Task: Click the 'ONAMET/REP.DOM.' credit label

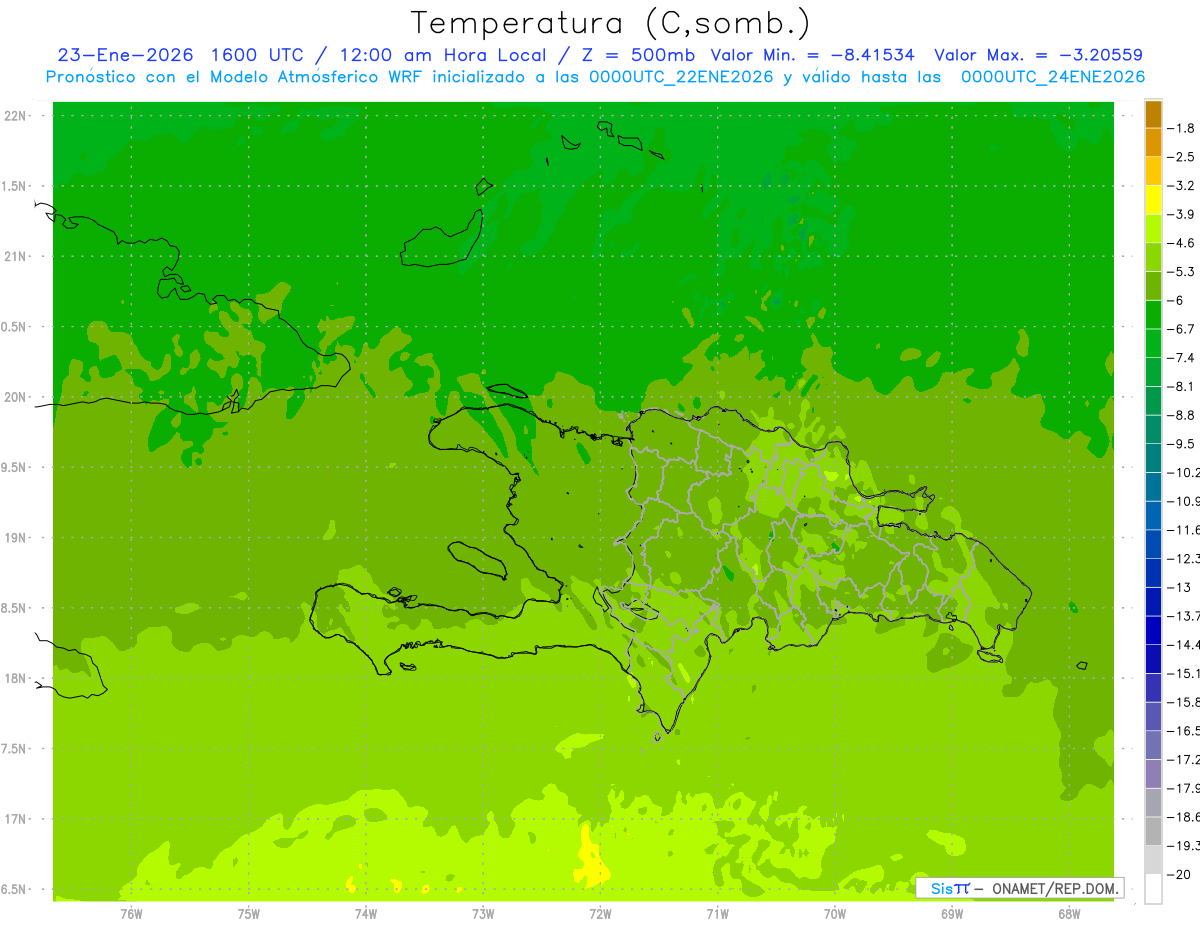Action: pyautogui.click(x=1053, y=888)
